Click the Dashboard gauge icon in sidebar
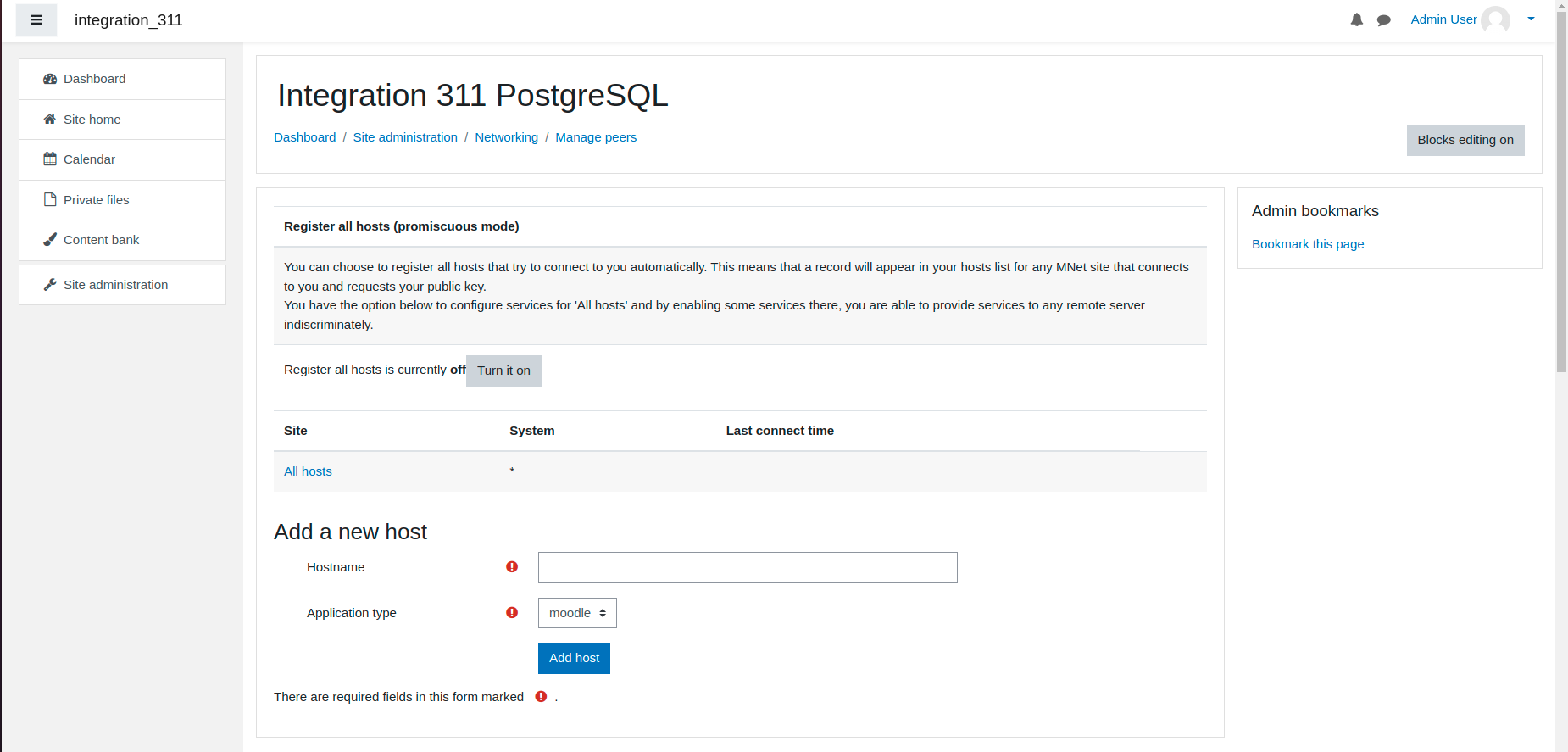1568x752 pixels. pos(50,79)
